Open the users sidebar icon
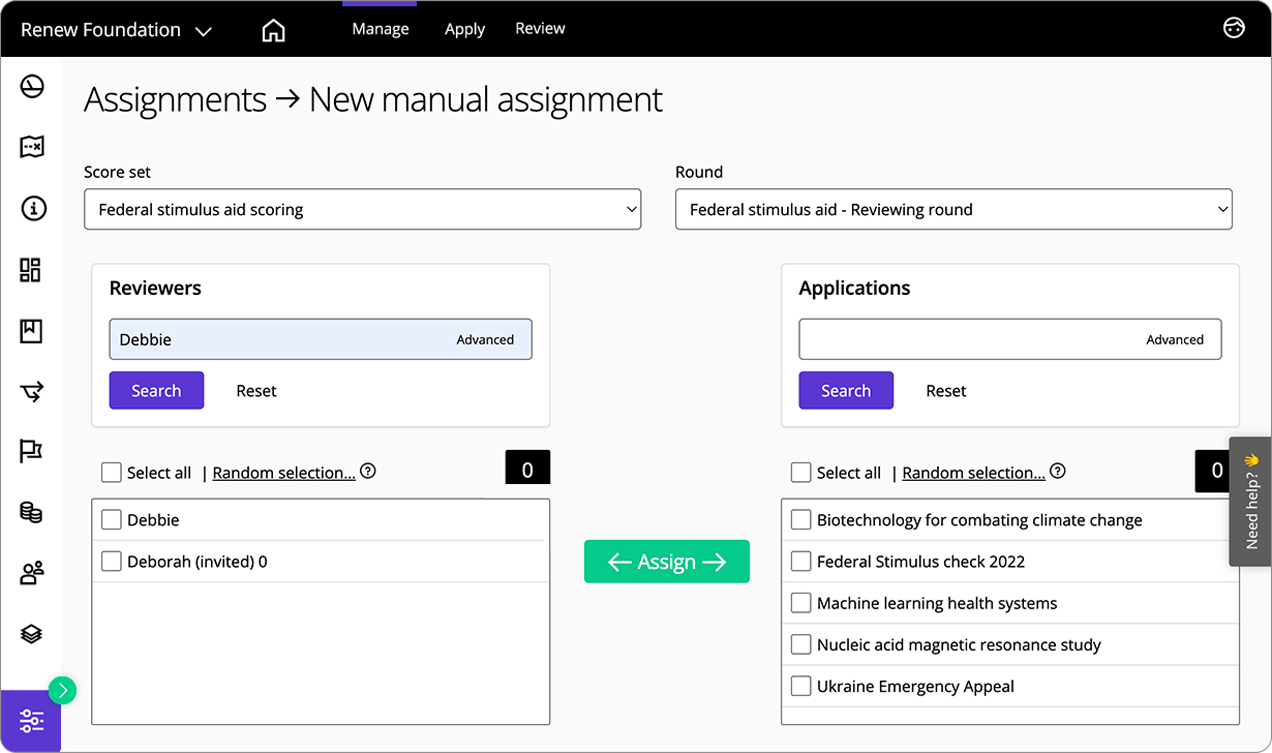 pyautogui.click(x=32, y=573)
